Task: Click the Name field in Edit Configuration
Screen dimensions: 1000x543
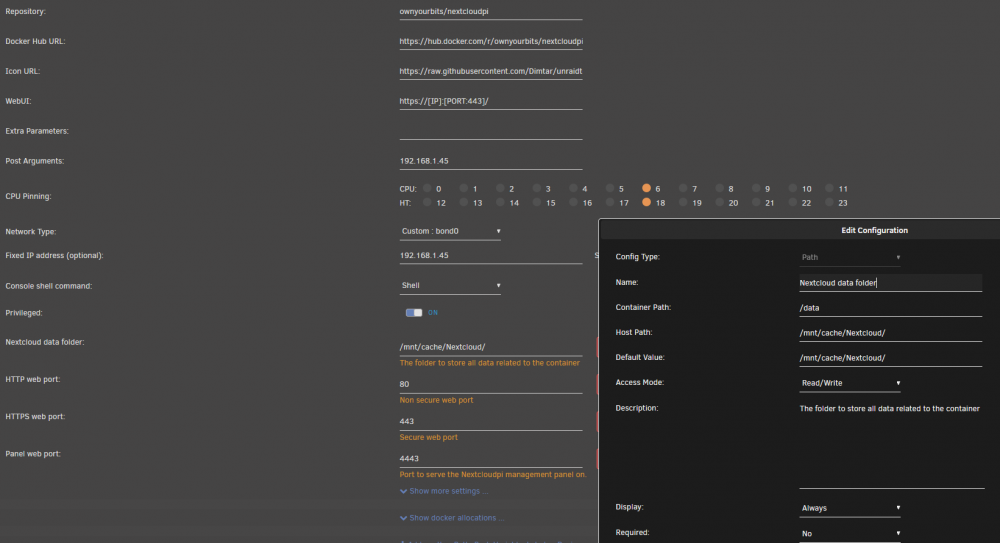Action: 891,283
